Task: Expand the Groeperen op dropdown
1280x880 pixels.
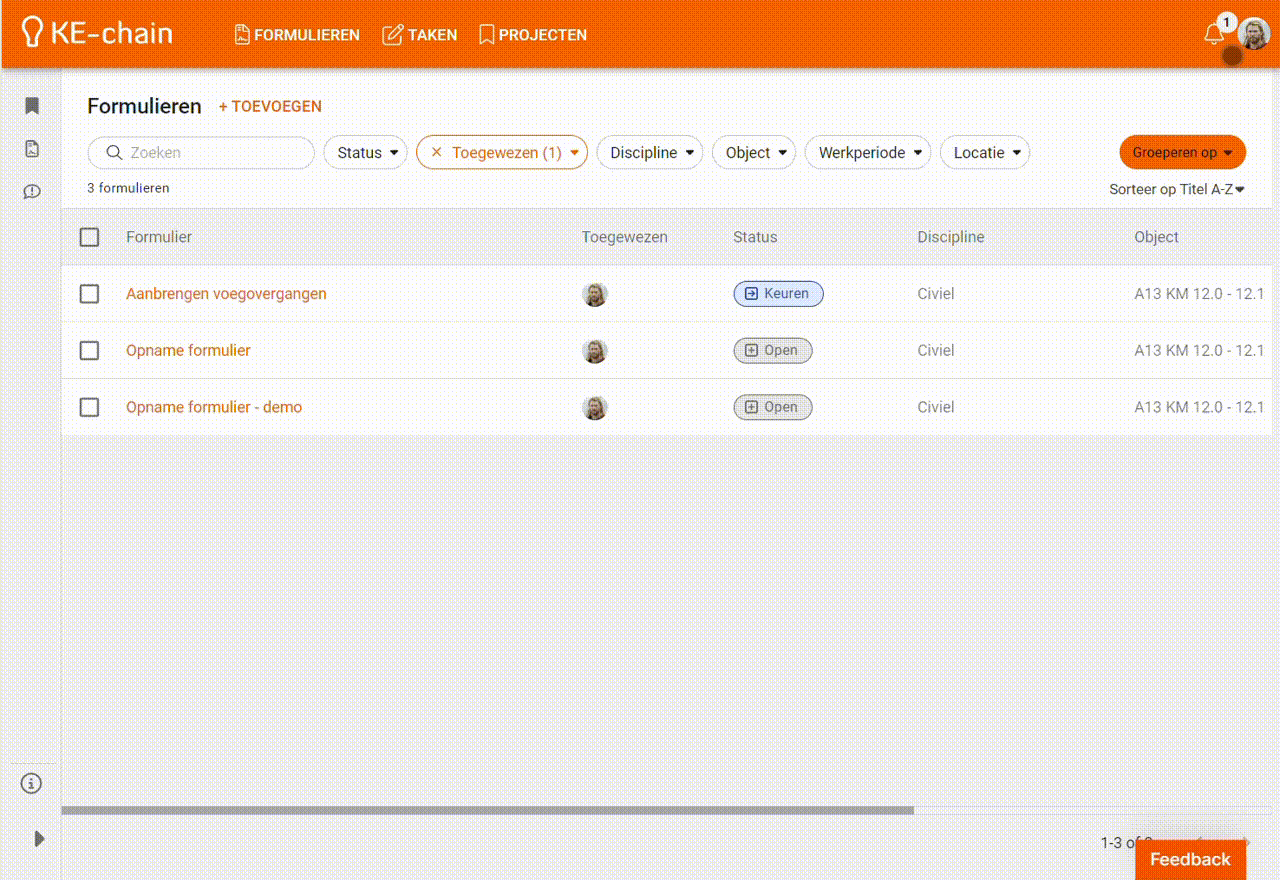Action: [x=1182, y=153]
